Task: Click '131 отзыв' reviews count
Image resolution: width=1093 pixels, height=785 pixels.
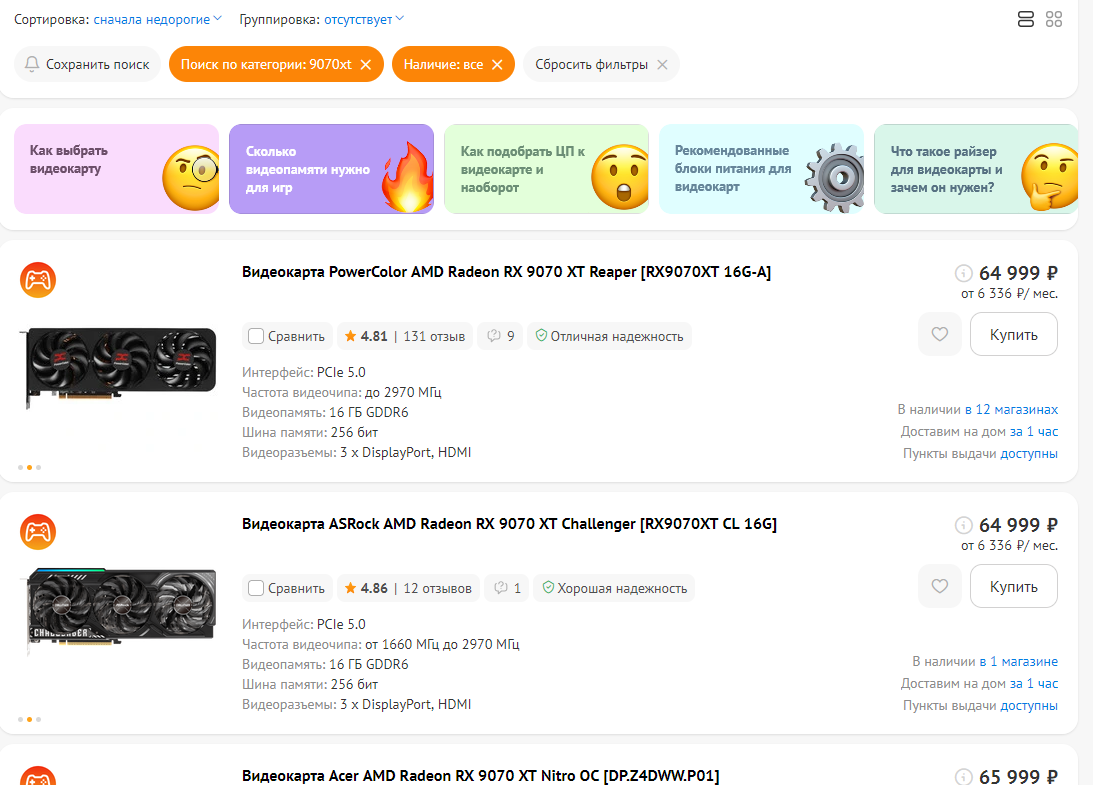Action: pos(434,336)
